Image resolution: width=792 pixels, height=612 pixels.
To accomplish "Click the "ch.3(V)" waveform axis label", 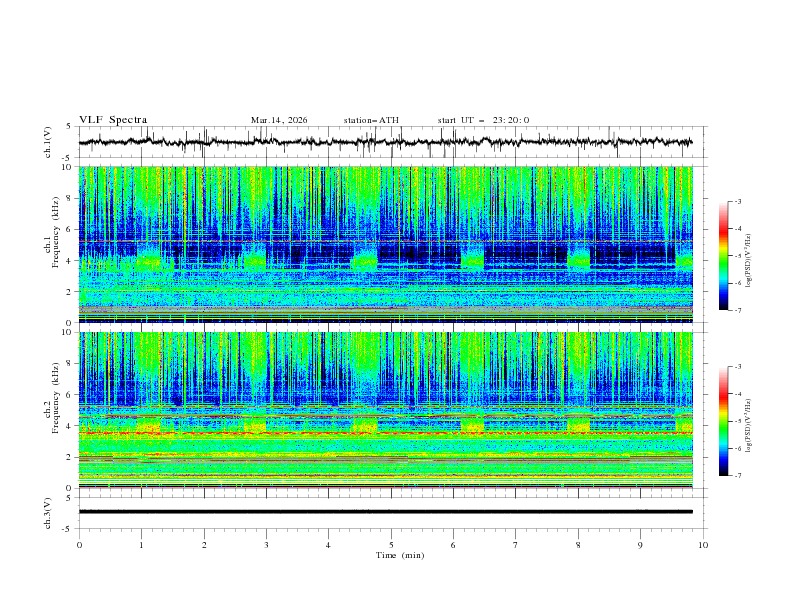I will 48,513.
